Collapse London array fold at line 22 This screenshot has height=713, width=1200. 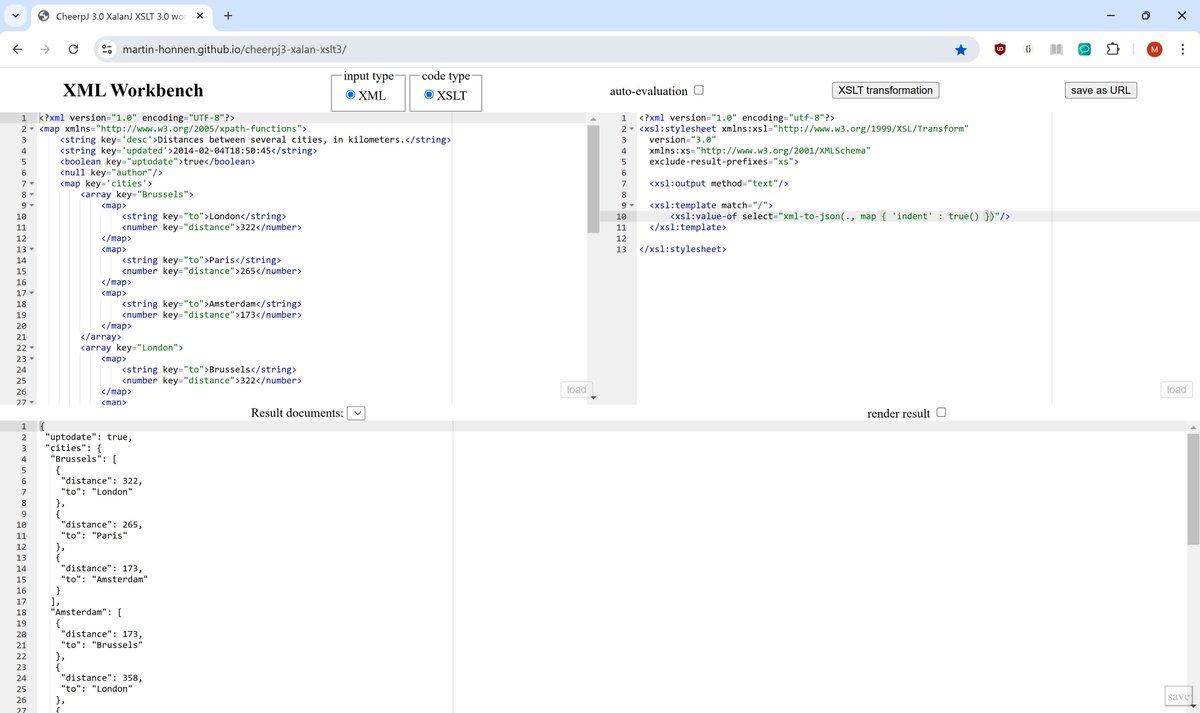pyautogui.click(x=32, y=347)
